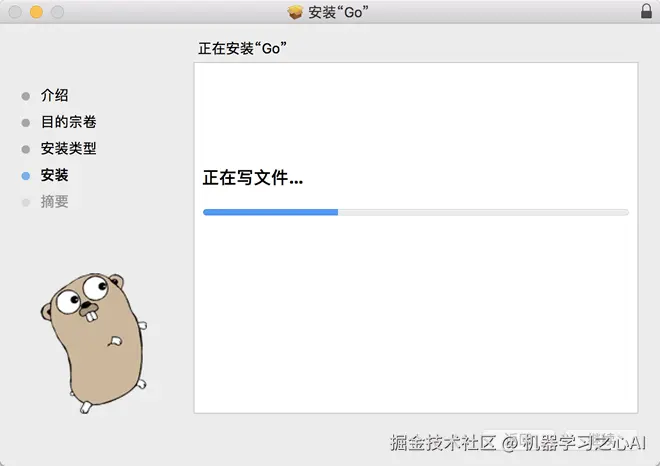Select the 介绍 step in sidebar
This screenshot has width=660, height=466.
pos(54,95)
